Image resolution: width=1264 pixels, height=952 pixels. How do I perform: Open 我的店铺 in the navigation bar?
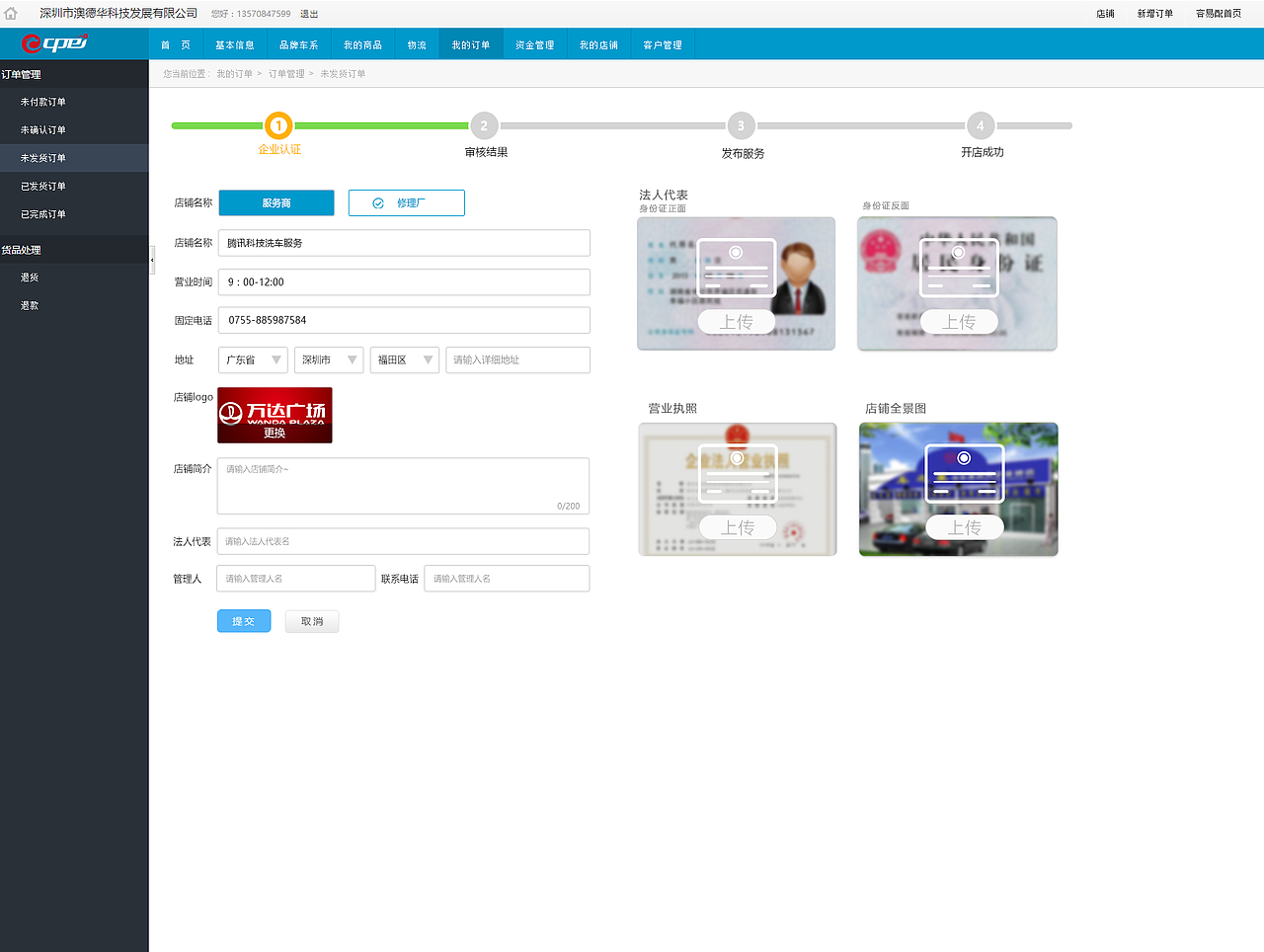tap(598, 44)
